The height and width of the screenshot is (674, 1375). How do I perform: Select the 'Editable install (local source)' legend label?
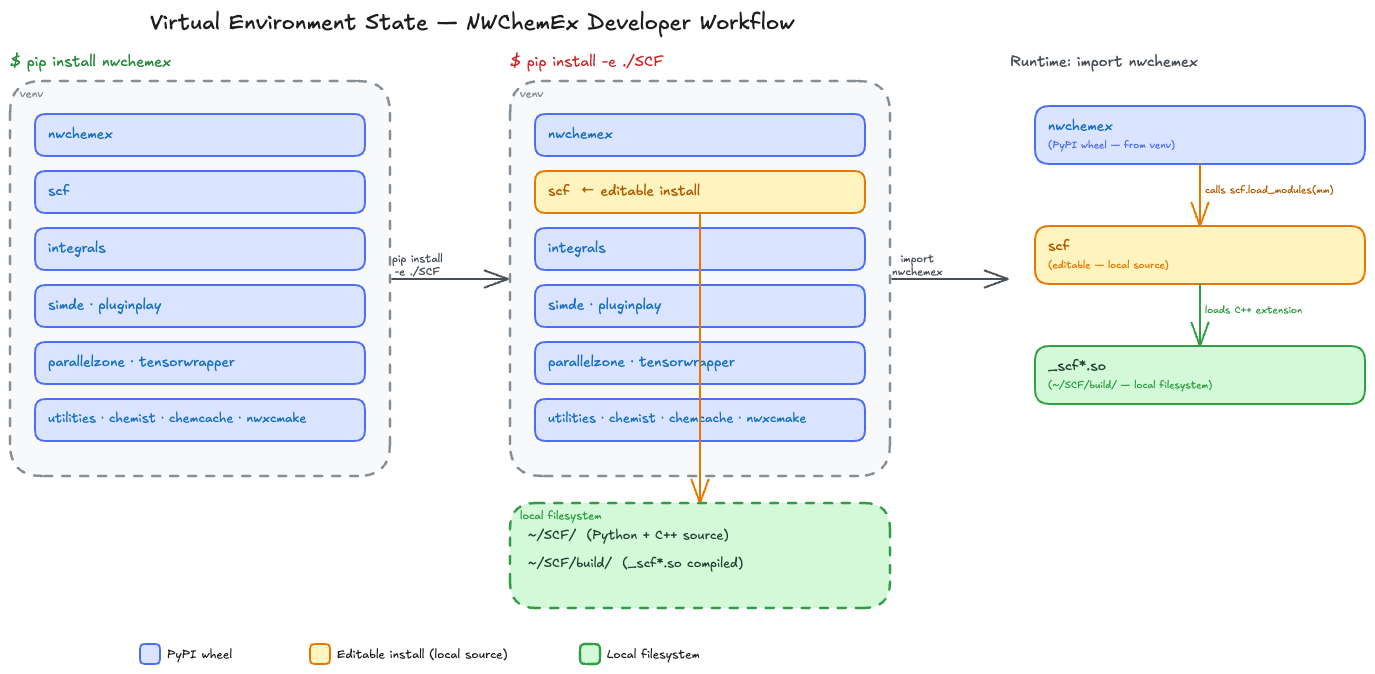click(x=422, y=655)
